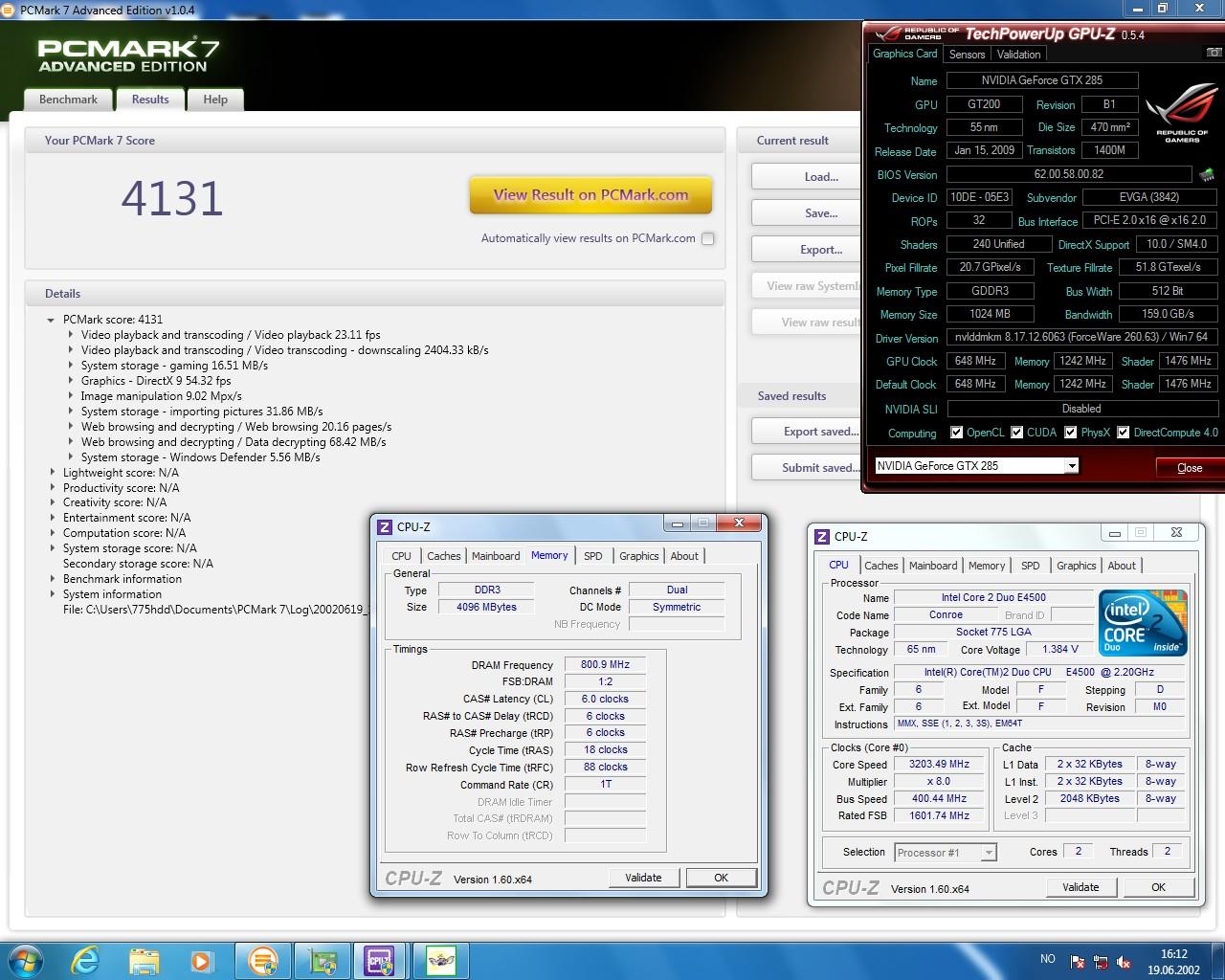The height and width of the screenshot is (980, 1225).
Task: Click Validate in CPU-Z Memory window
Action: tap(643, 878)
